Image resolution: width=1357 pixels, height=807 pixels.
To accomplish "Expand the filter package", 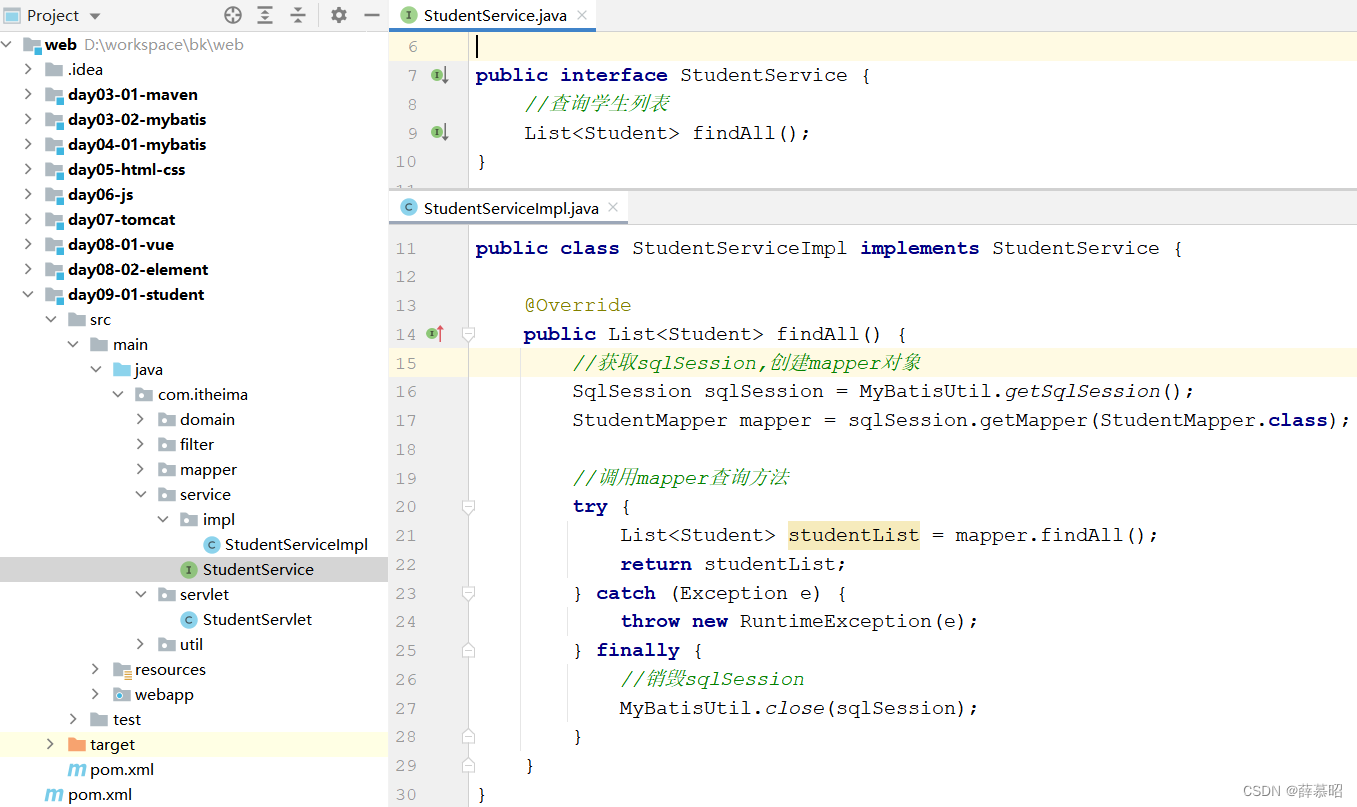I will (141, 444).
